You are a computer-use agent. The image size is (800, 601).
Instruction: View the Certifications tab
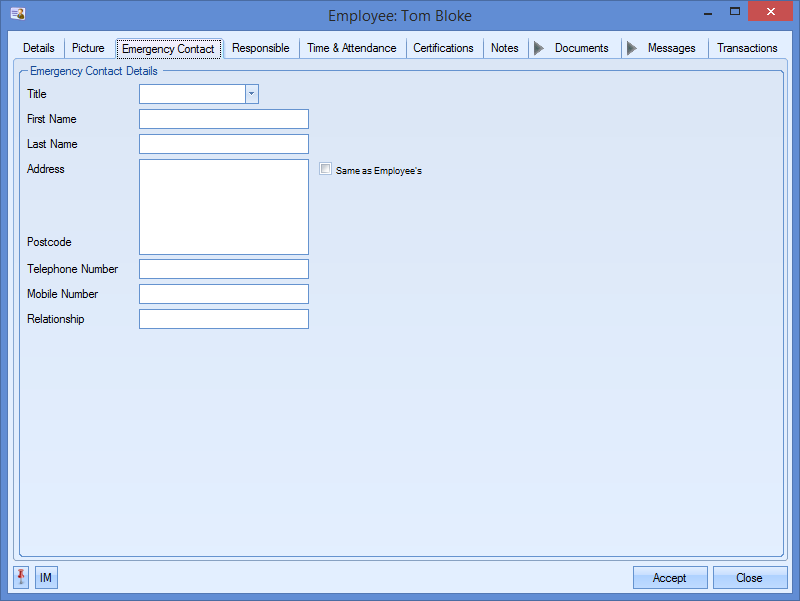pos(443,48)
